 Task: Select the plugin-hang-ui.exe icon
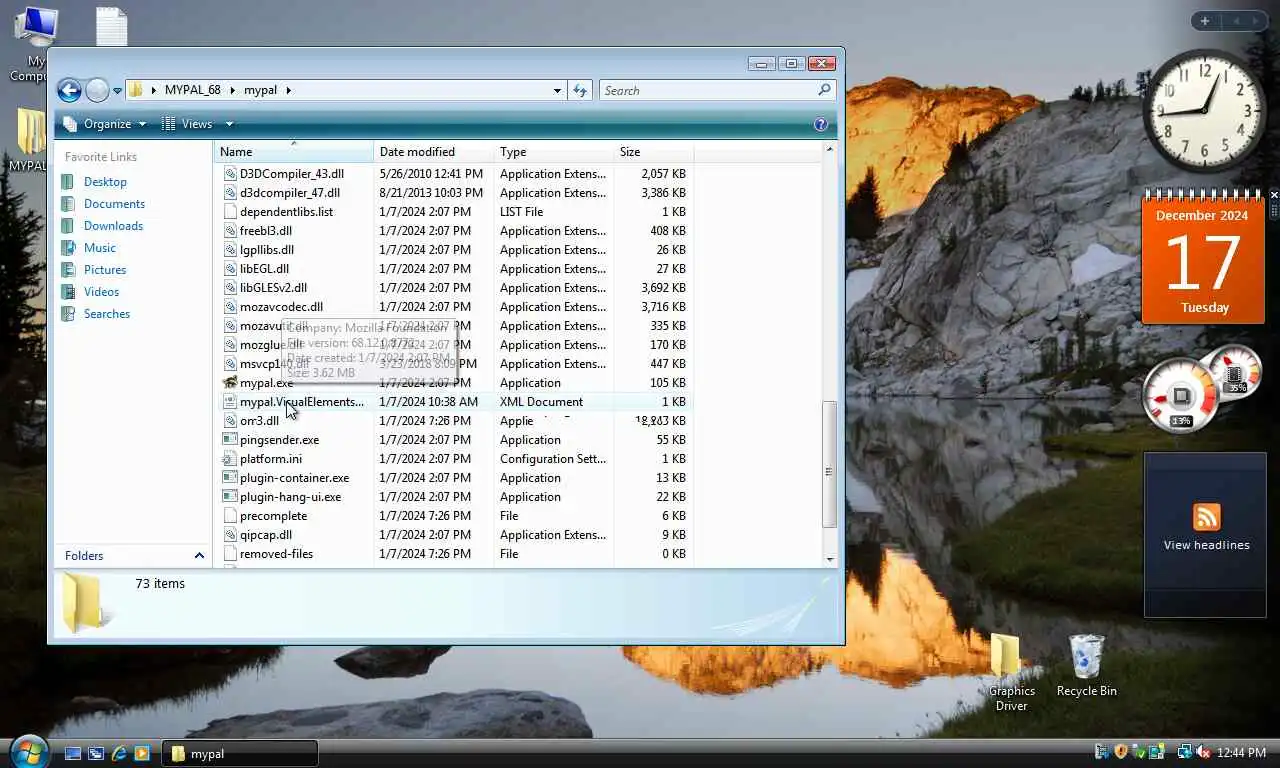(230, 497)
